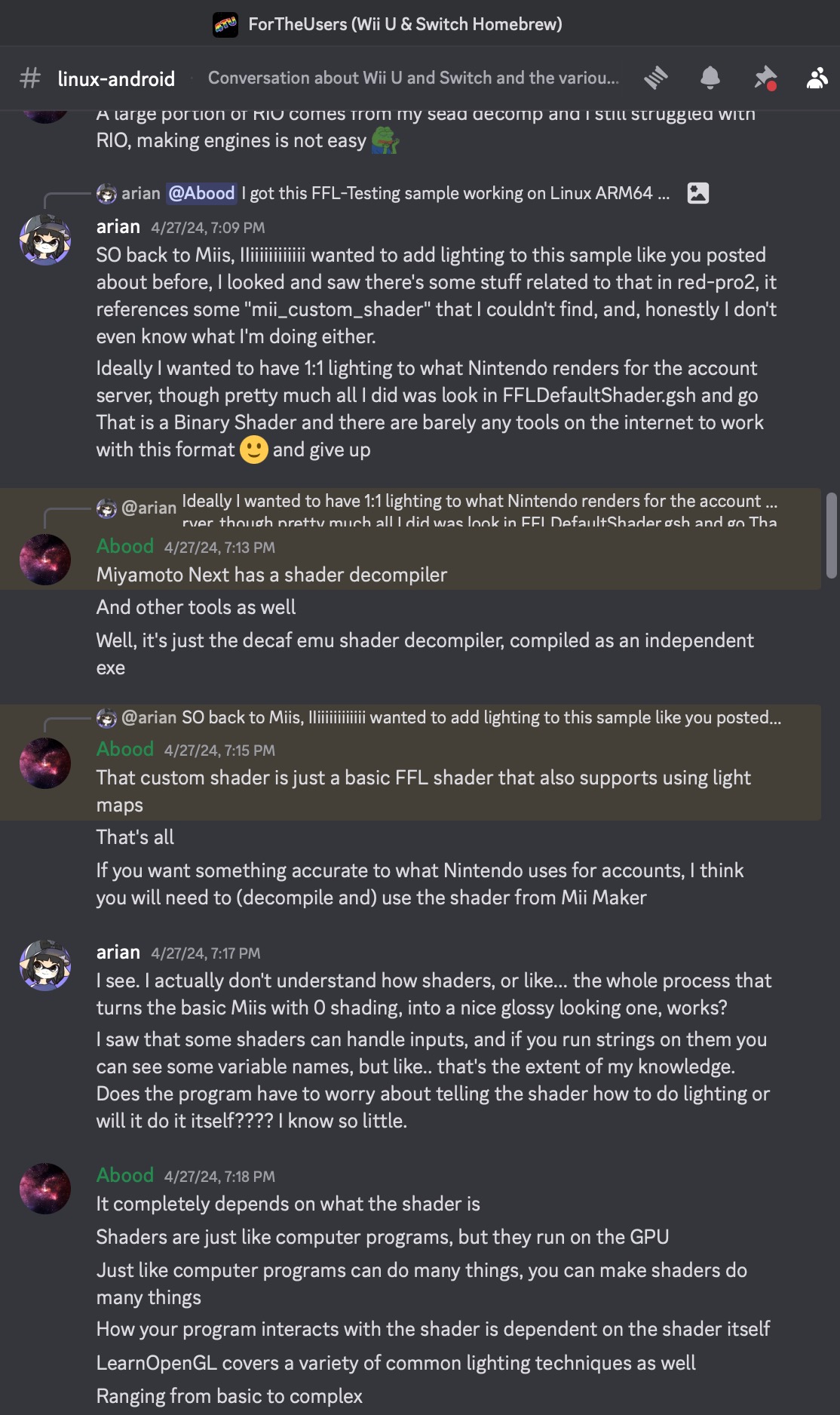
Task: Toggle the member list visibility
Action: 817,78
